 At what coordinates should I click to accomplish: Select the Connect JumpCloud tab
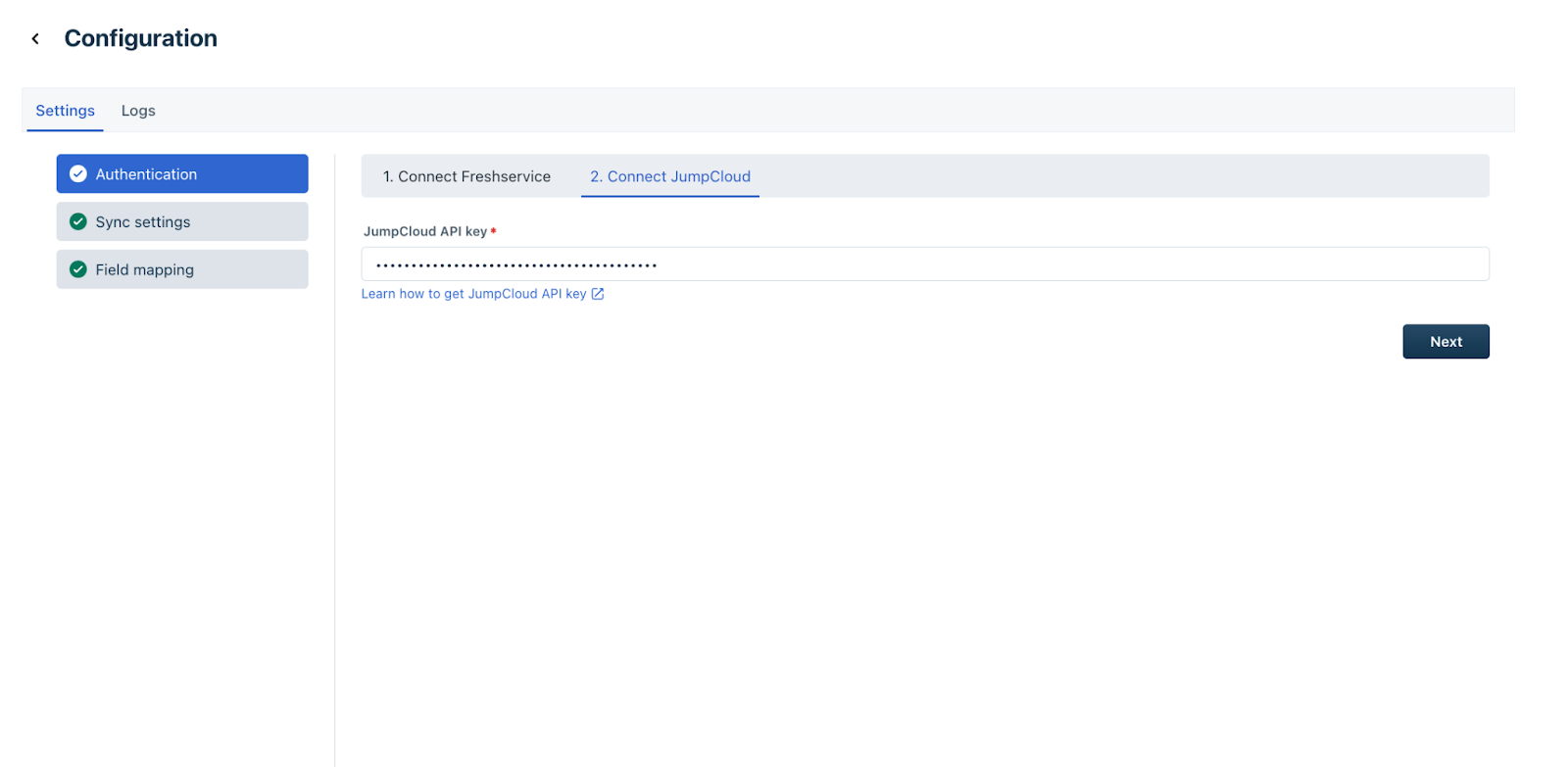point(670,176)
